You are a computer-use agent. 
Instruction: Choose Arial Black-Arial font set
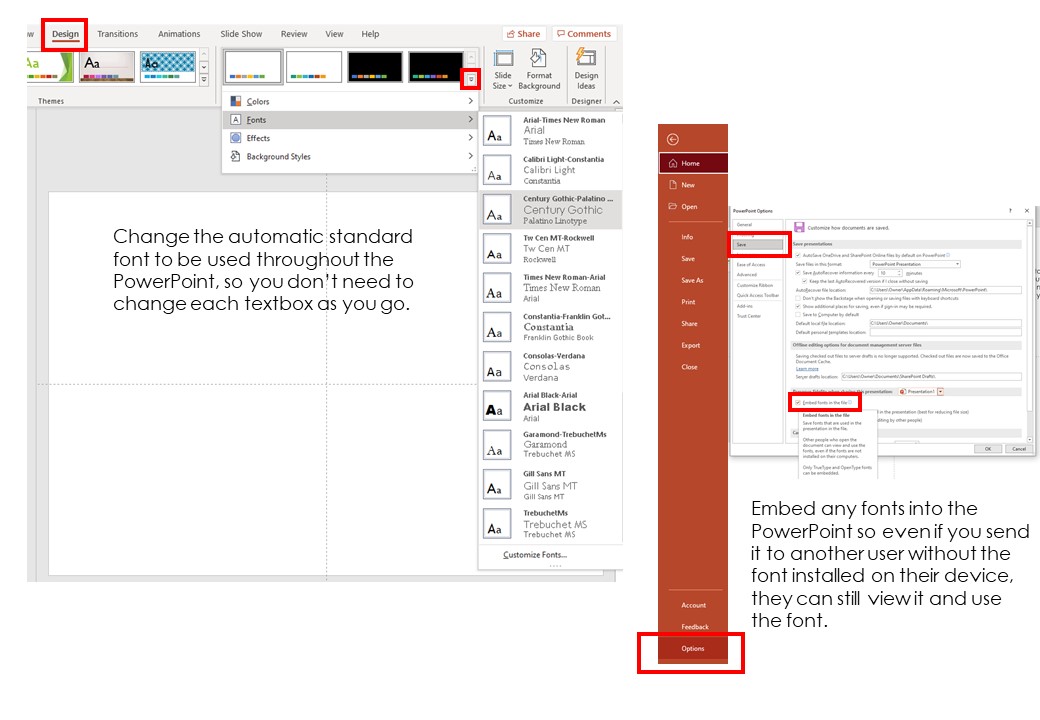click(551, 406)
